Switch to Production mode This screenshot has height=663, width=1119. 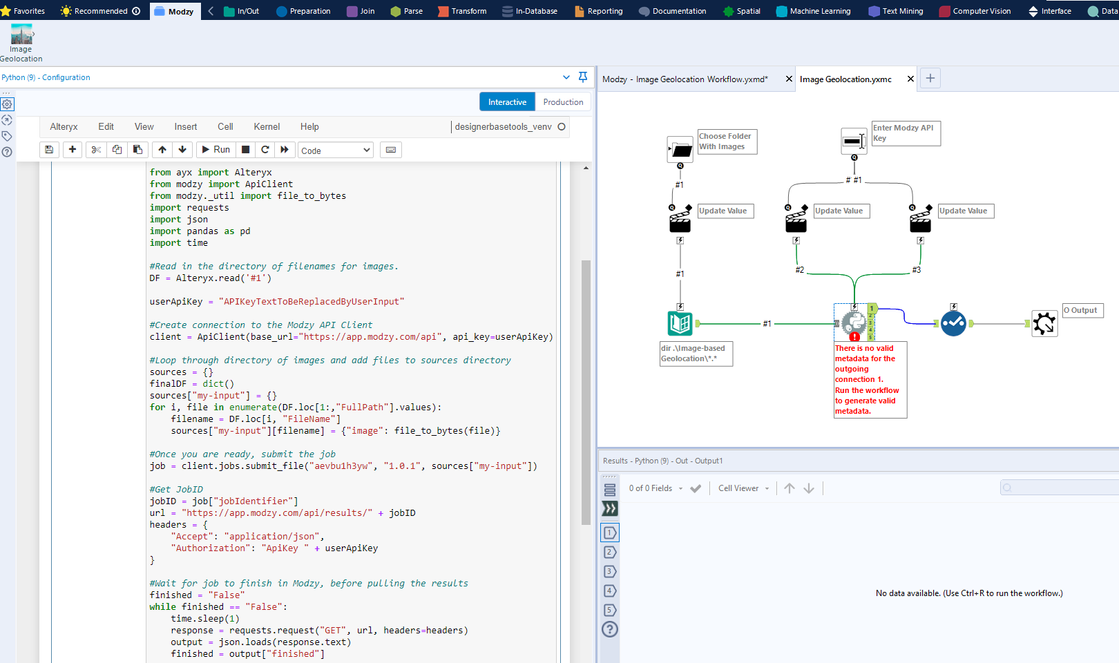563,102
